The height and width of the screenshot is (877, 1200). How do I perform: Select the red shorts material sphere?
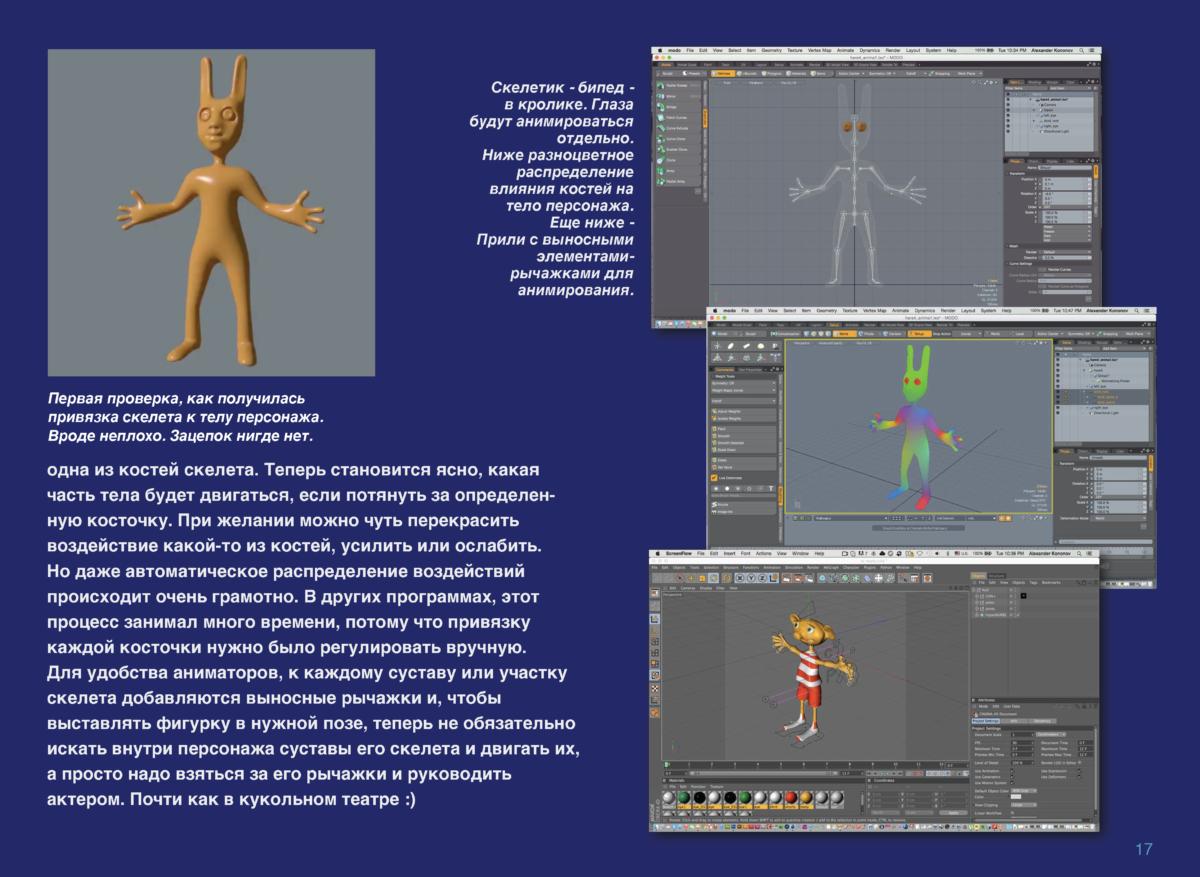[x=789, y=797]
